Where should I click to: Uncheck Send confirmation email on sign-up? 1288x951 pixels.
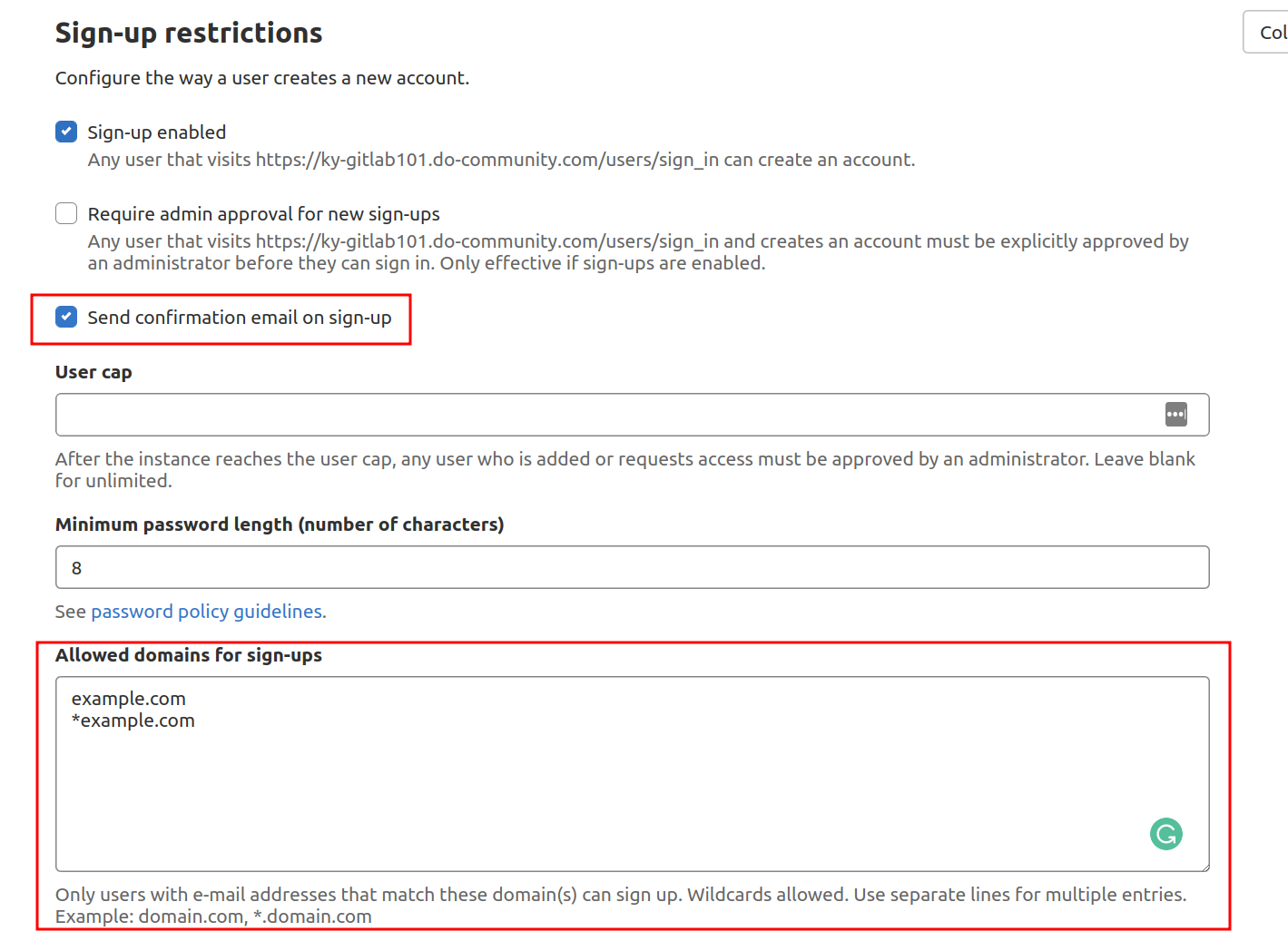[x=65, y=317]
